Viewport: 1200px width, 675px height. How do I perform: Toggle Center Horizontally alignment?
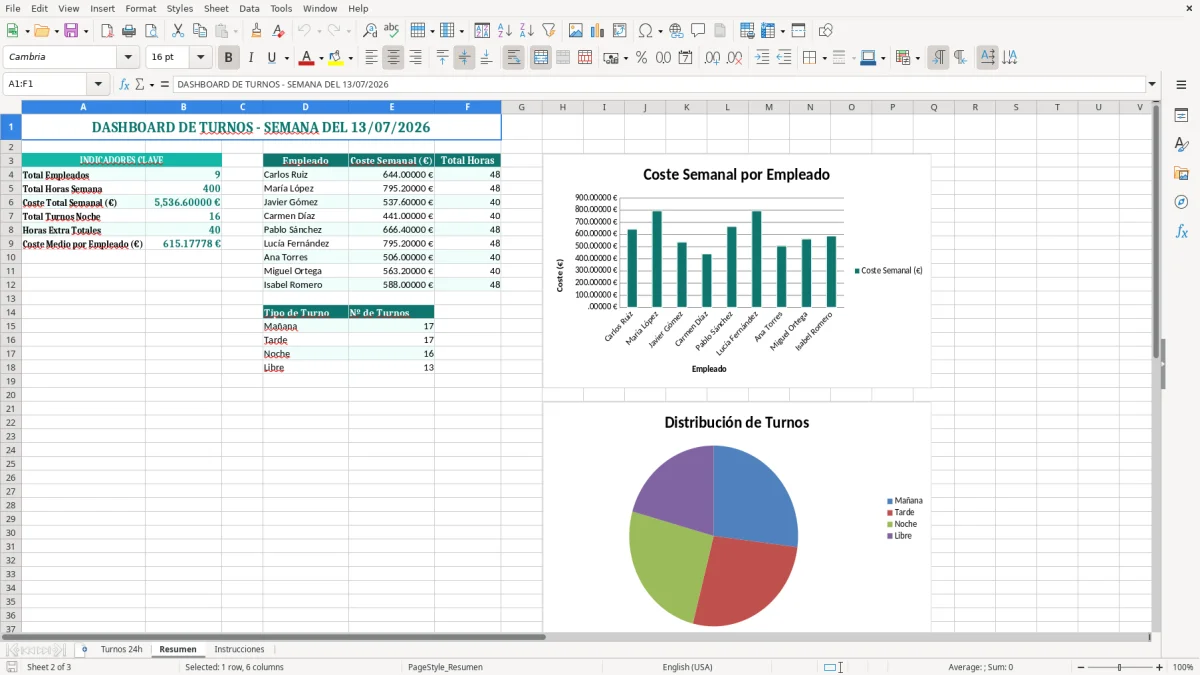(x=394, y=58)
